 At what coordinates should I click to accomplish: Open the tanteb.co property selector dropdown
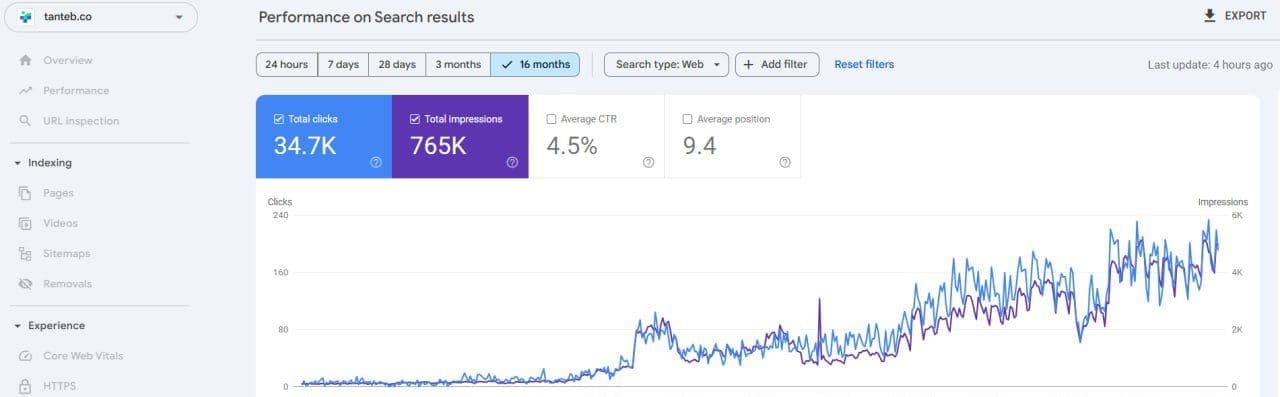(100, 17)
